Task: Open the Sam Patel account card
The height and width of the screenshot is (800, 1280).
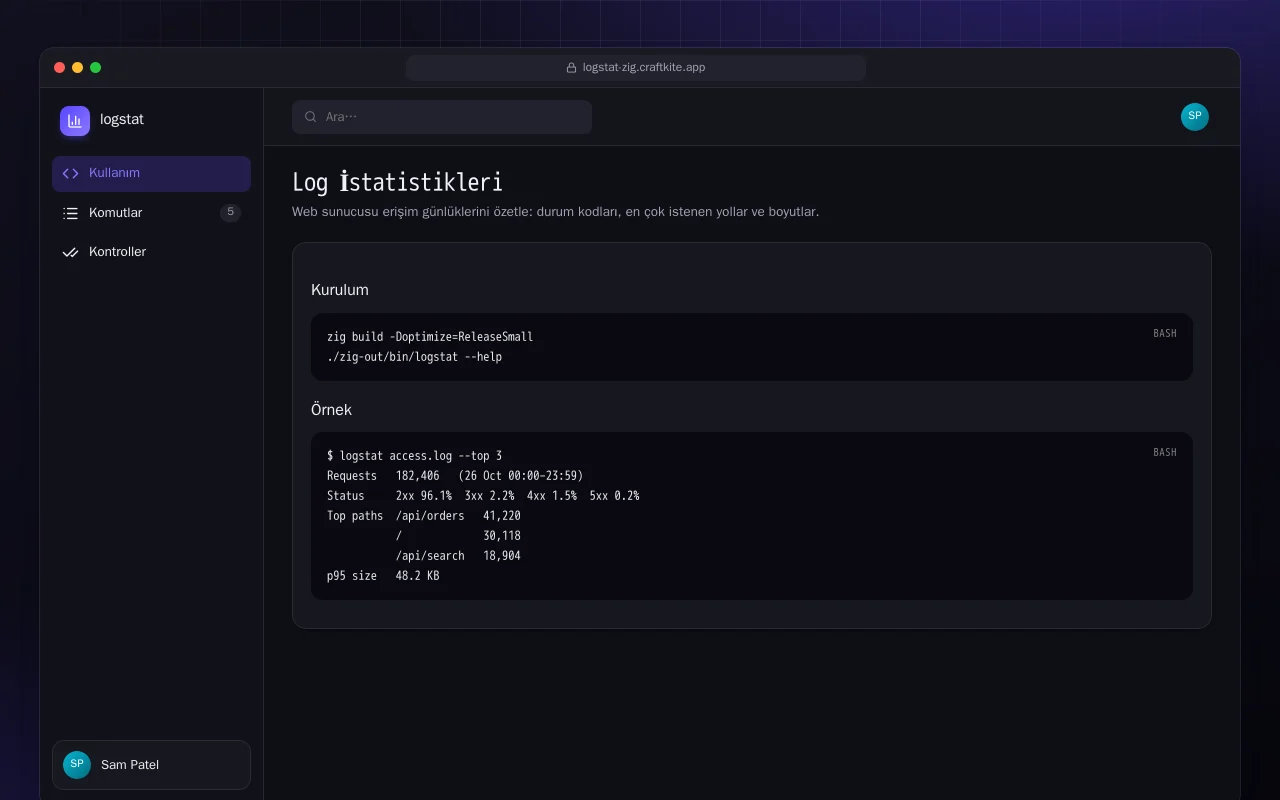Action: coord(151,765)
